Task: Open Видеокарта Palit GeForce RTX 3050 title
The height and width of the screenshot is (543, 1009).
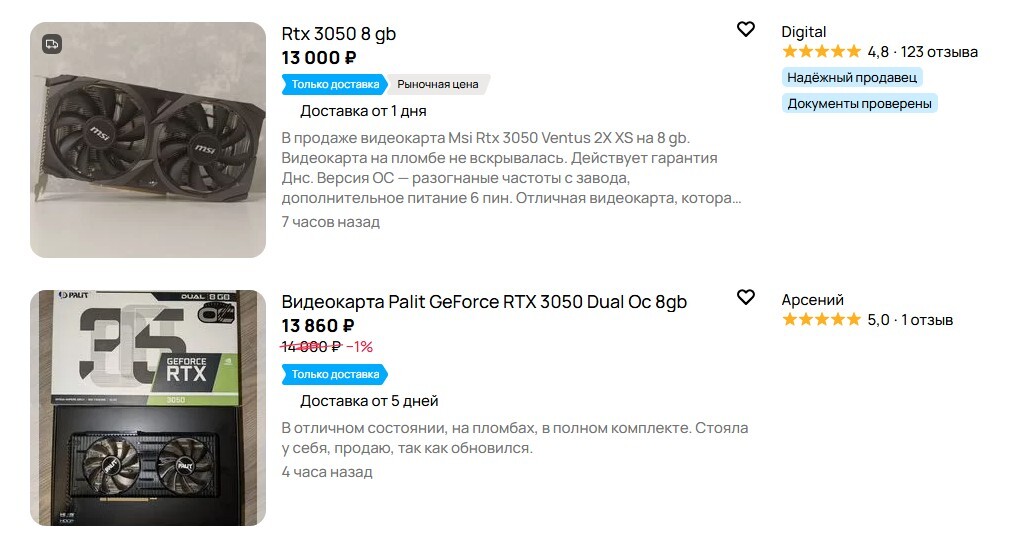Action: pos(484,302)
